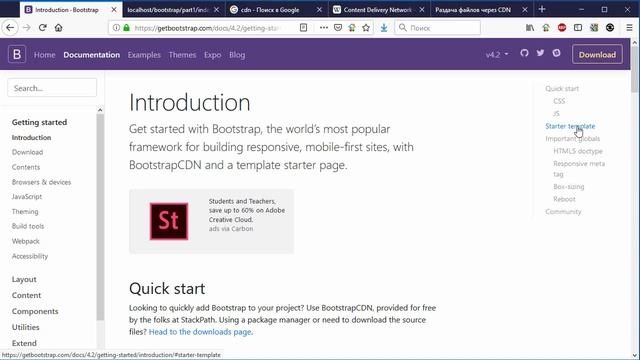Click the Bootstrap B logo

pos(17,54)
